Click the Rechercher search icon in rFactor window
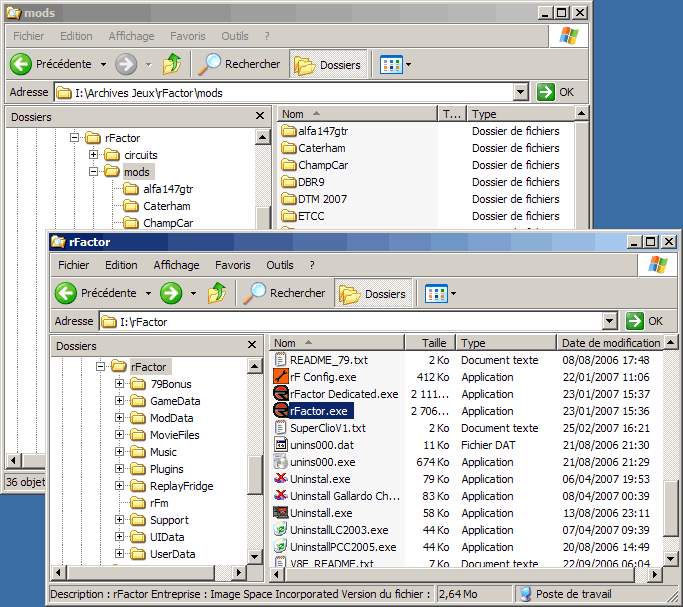The height and width of the screenshot is (607, 683). [254, 293]
